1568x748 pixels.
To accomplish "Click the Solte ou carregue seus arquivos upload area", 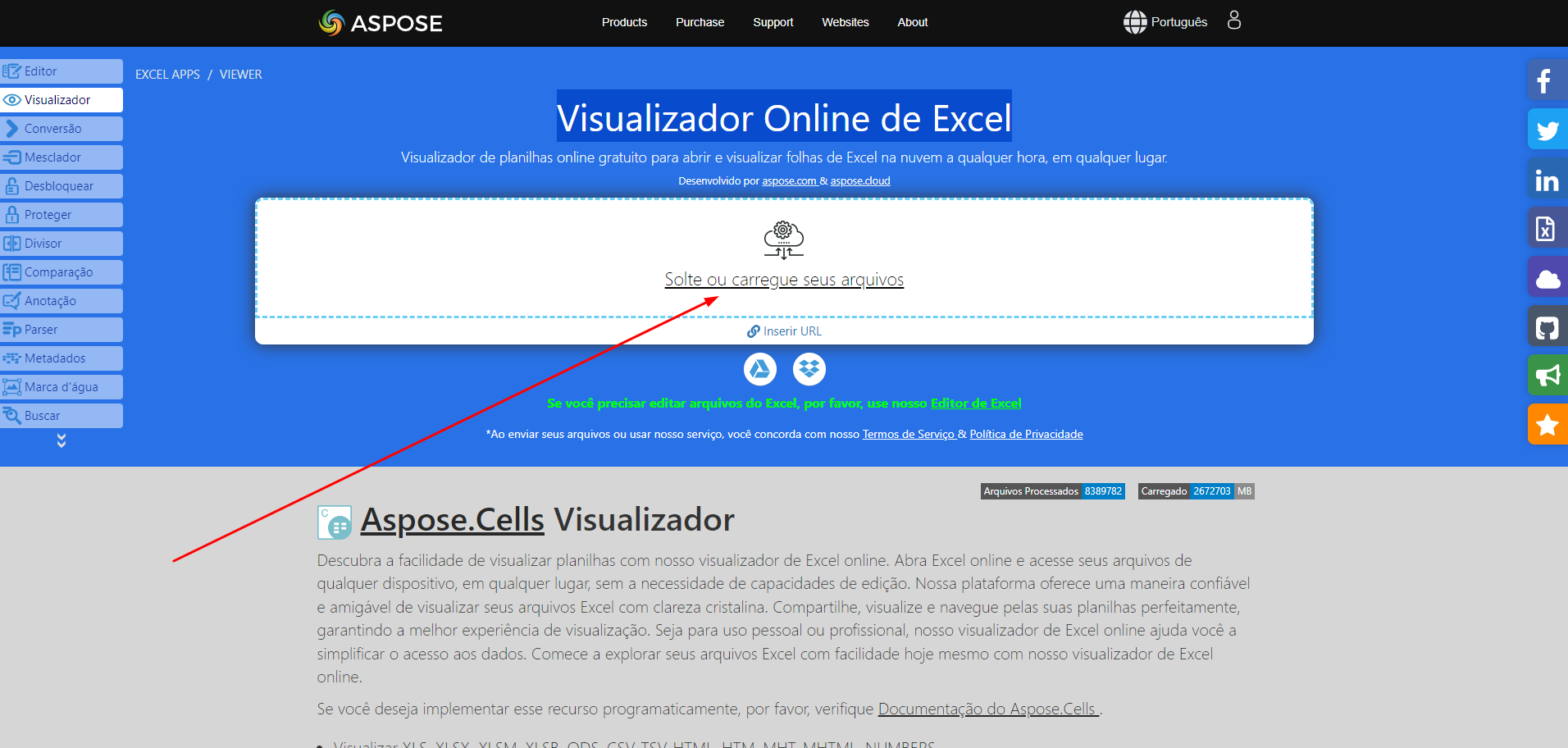I will 783,279.
